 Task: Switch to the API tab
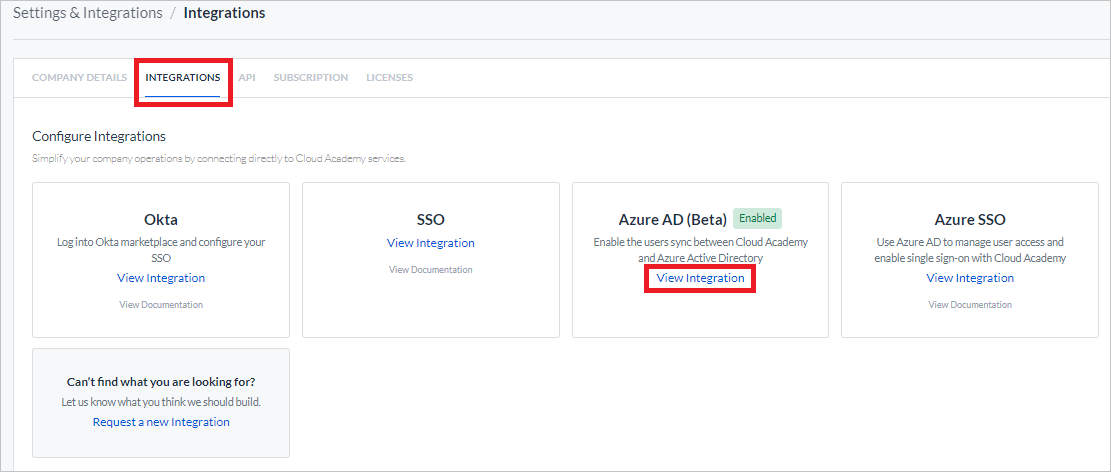coord(247,77)
